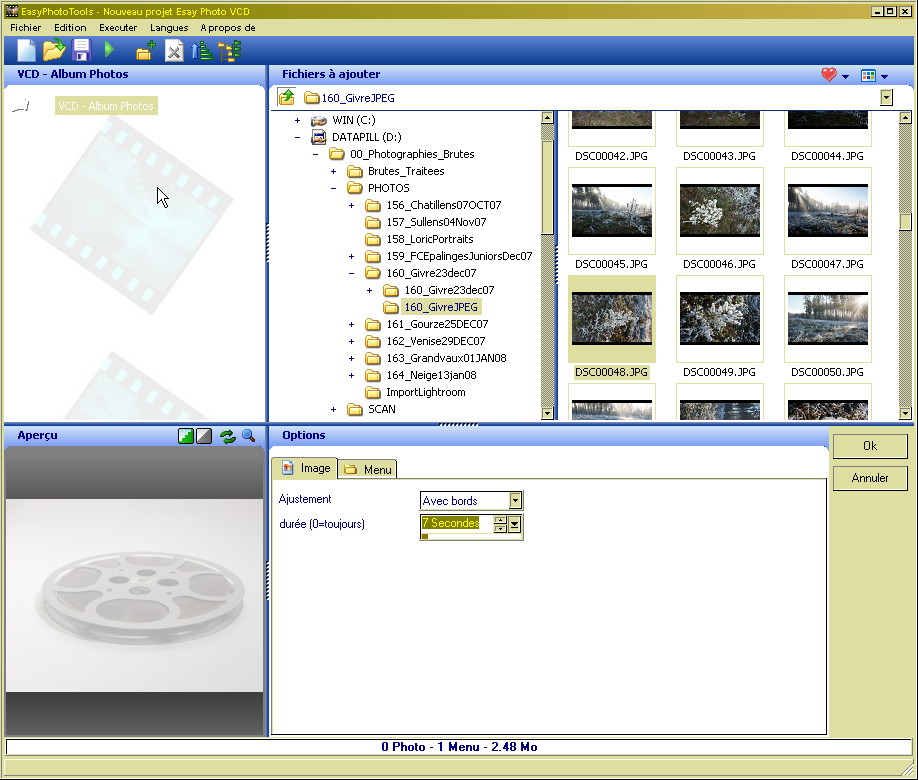Click the delete page X icon
Viewport: 918px width, 780px height.
[174, 51]
